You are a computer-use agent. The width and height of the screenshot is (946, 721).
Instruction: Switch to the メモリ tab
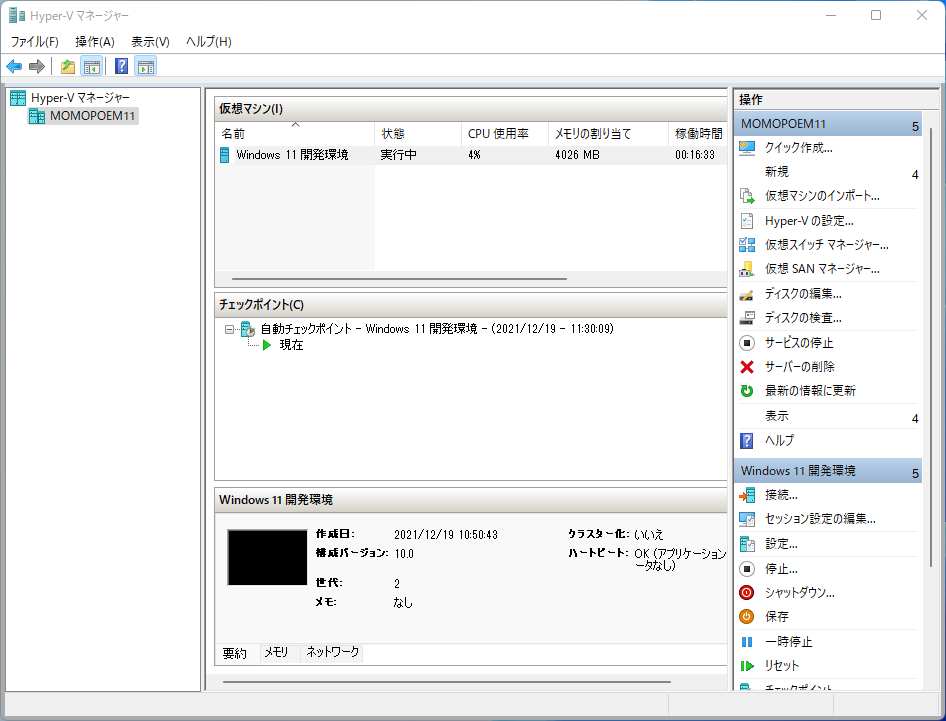tap(276, 652)
